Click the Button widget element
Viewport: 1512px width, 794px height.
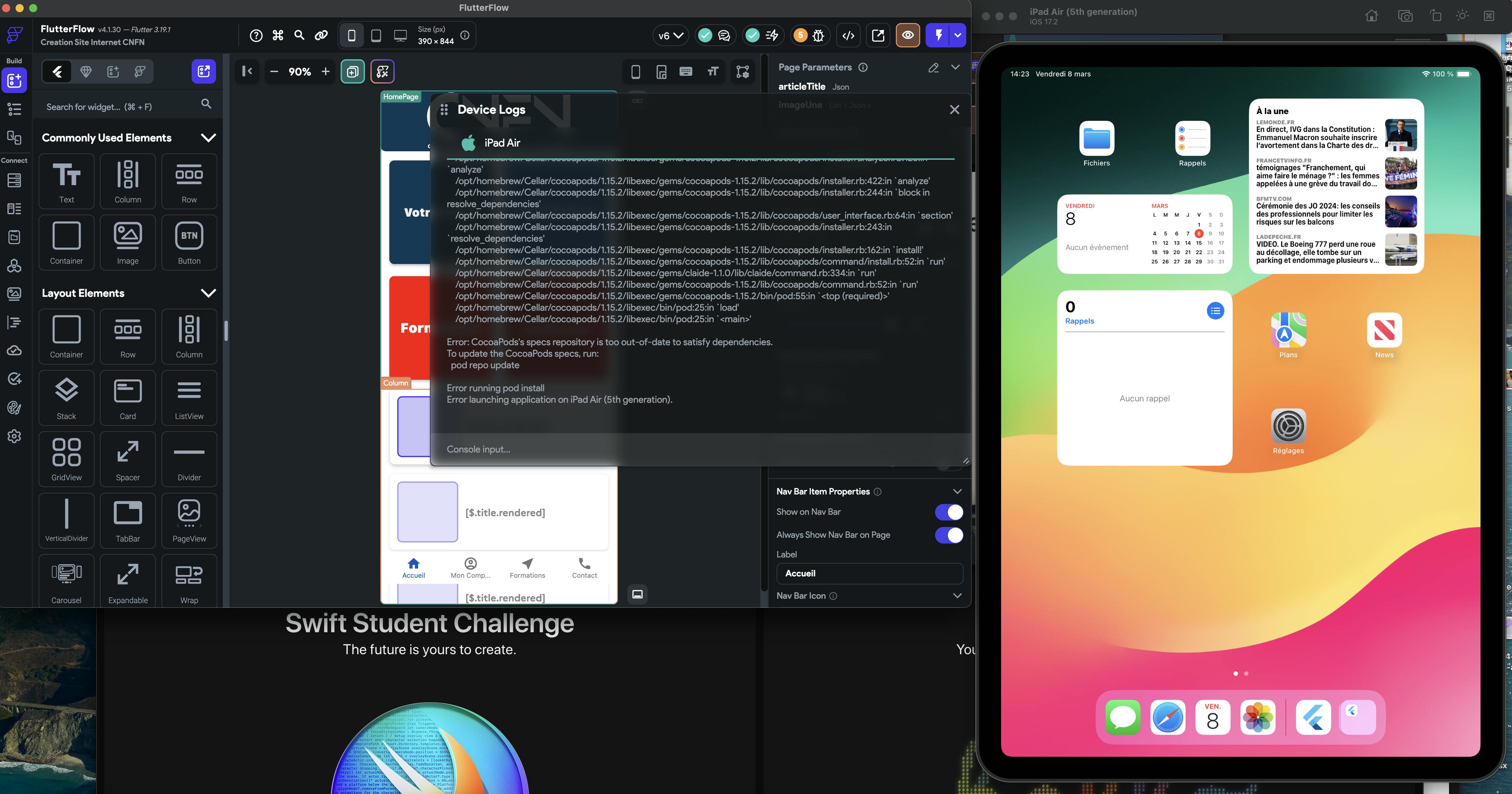189,242
